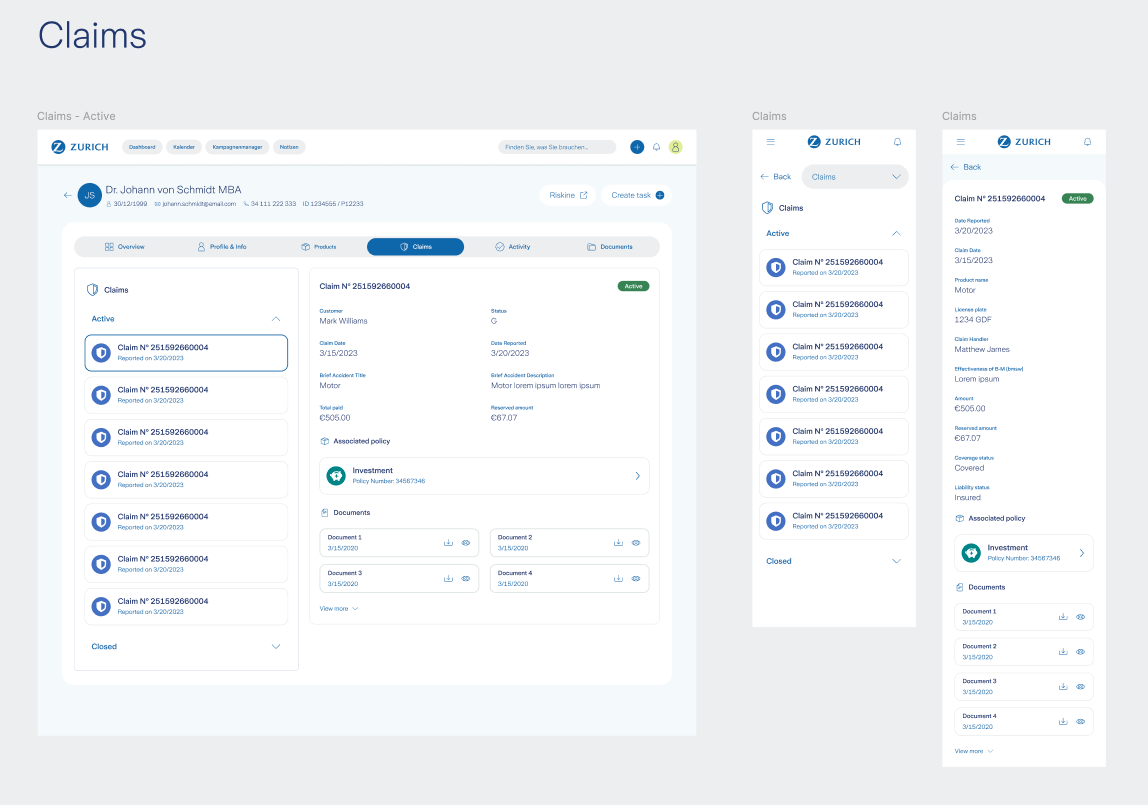Preview Document 2 using the eye icon, desktop frame

tap(636, 543)
